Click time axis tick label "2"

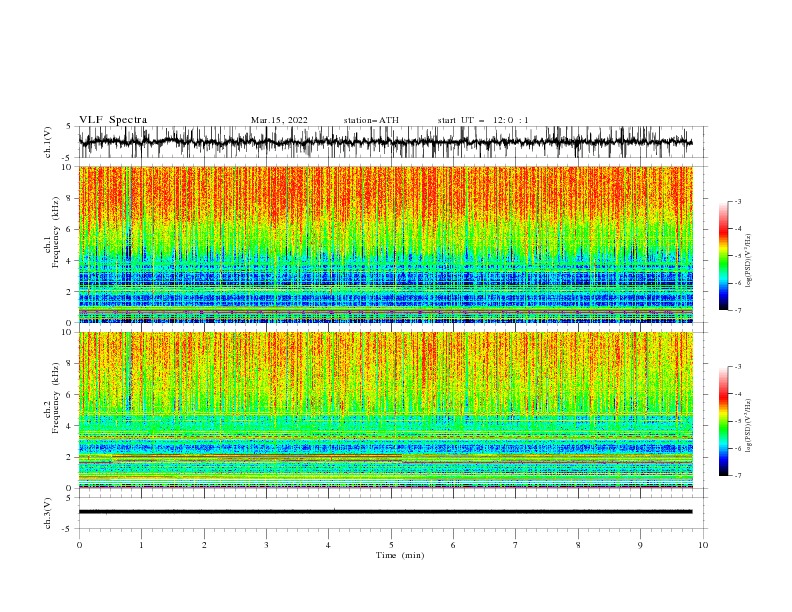click(204, 545)
